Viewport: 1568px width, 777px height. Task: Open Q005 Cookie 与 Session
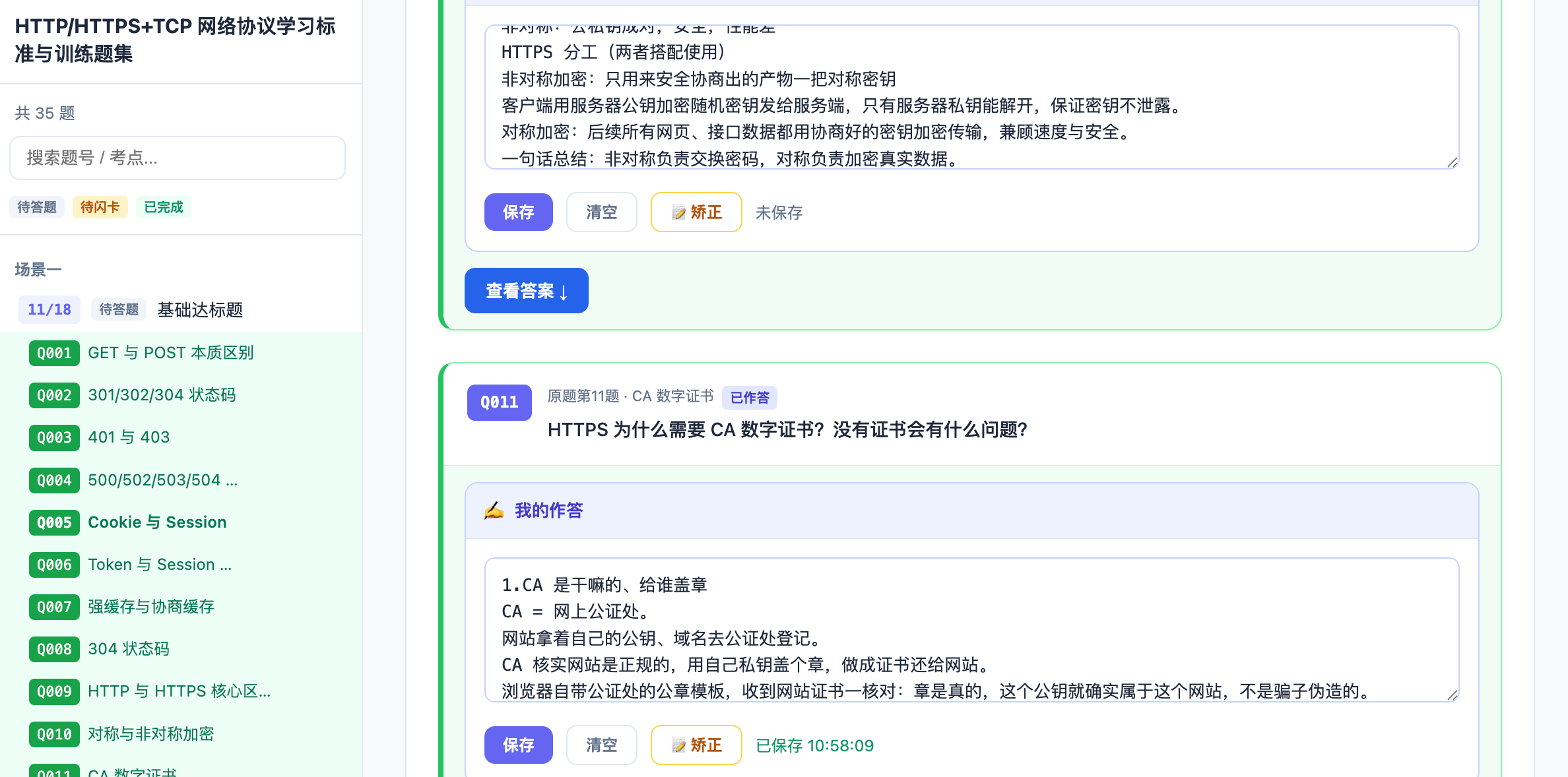click(181, 522)
